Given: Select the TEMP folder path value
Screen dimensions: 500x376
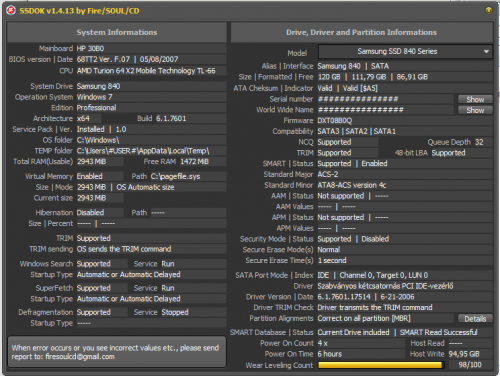Looking at the screenshot, I should coord(143,151).
